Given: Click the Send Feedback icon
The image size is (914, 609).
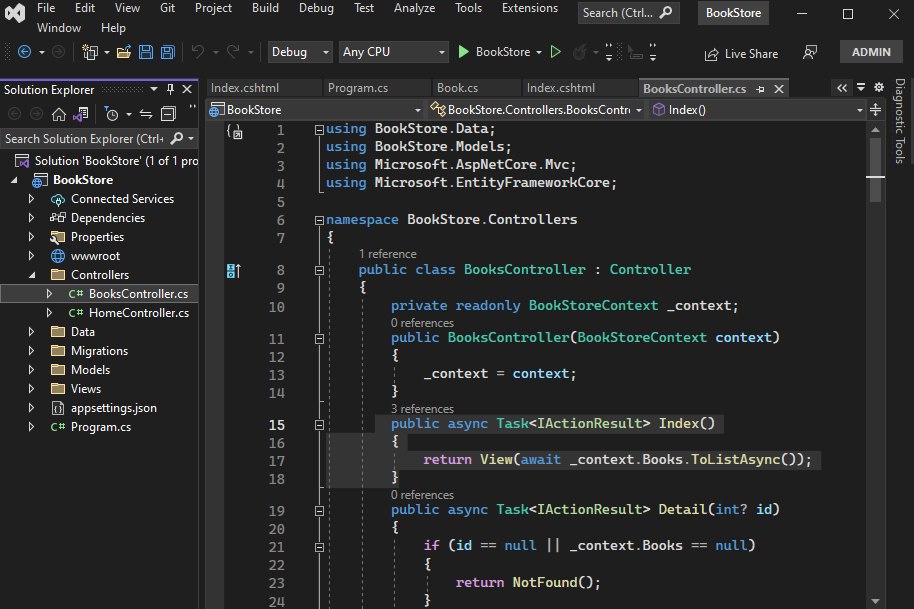Looking at the screenshot, I should pos(810,52).
